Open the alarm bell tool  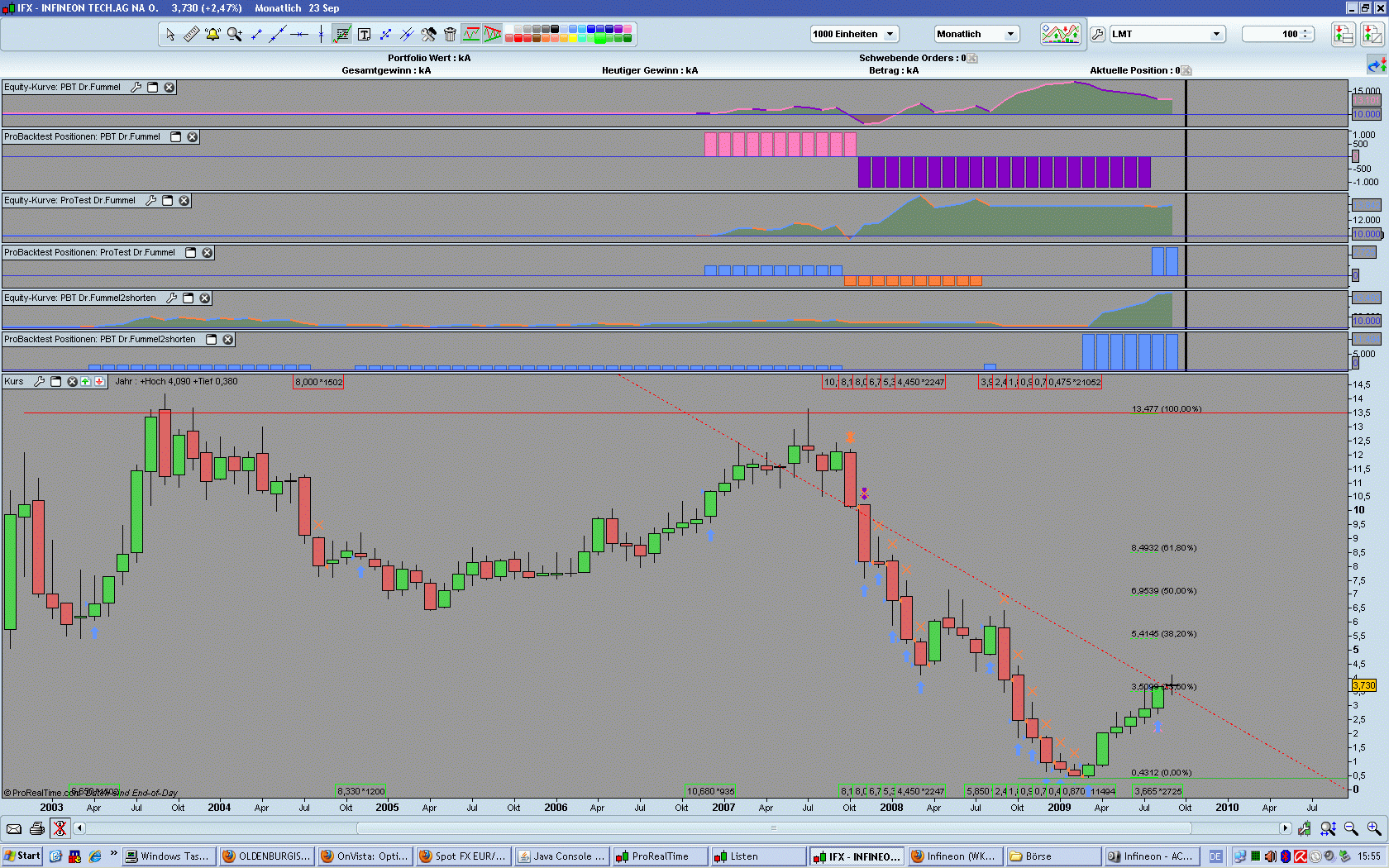pyautogui.click(x=212, y=34)
